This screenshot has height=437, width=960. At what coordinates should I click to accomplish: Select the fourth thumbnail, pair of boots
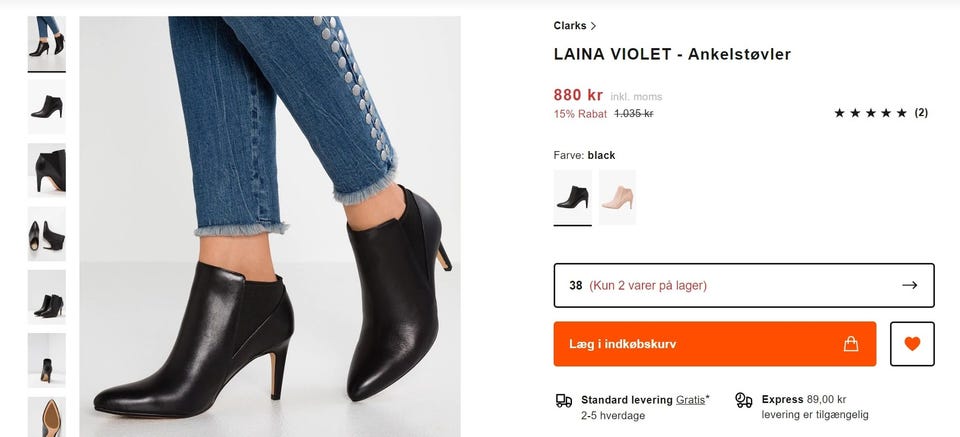click(46, 234)
